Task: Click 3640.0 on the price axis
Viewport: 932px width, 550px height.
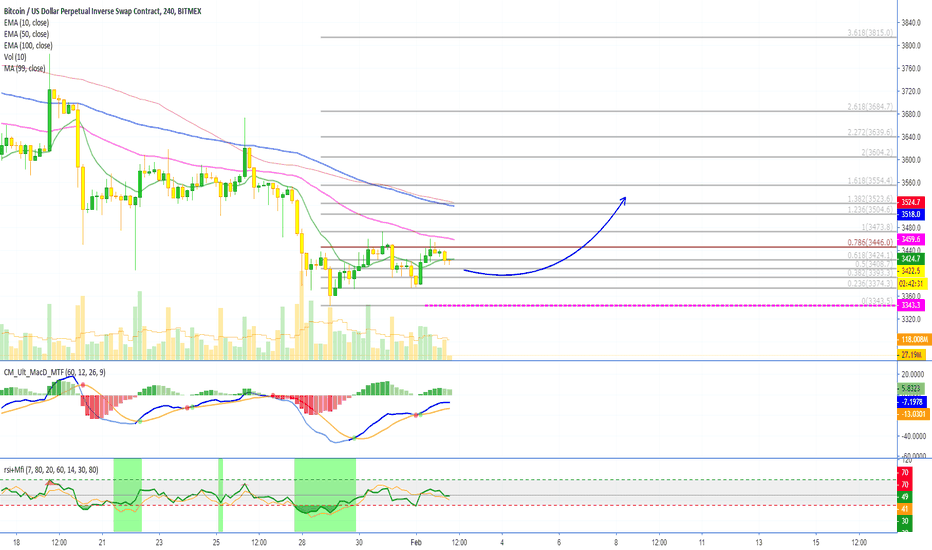Action: 911,137
